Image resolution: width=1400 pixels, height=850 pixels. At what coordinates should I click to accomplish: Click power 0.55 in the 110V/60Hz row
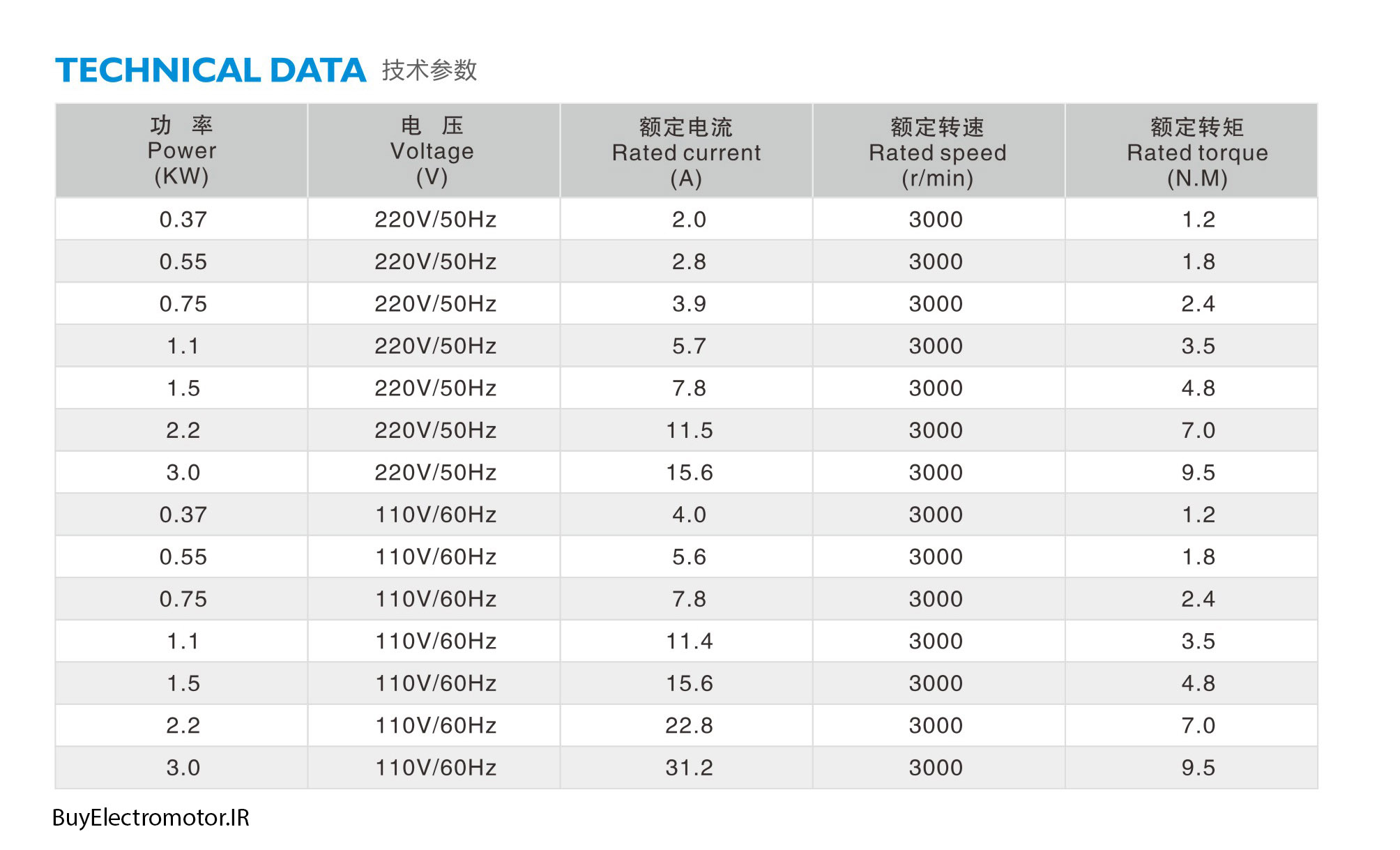(183, 557)
